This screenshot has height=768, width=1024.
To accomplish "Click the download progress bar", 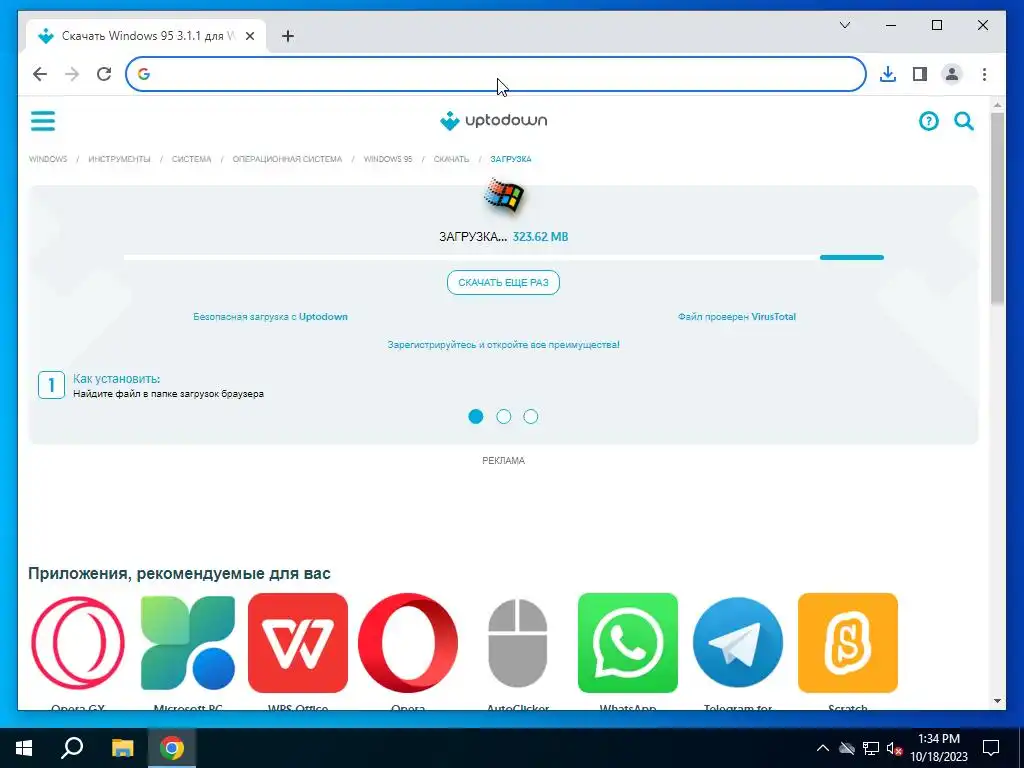I will 504,257.
